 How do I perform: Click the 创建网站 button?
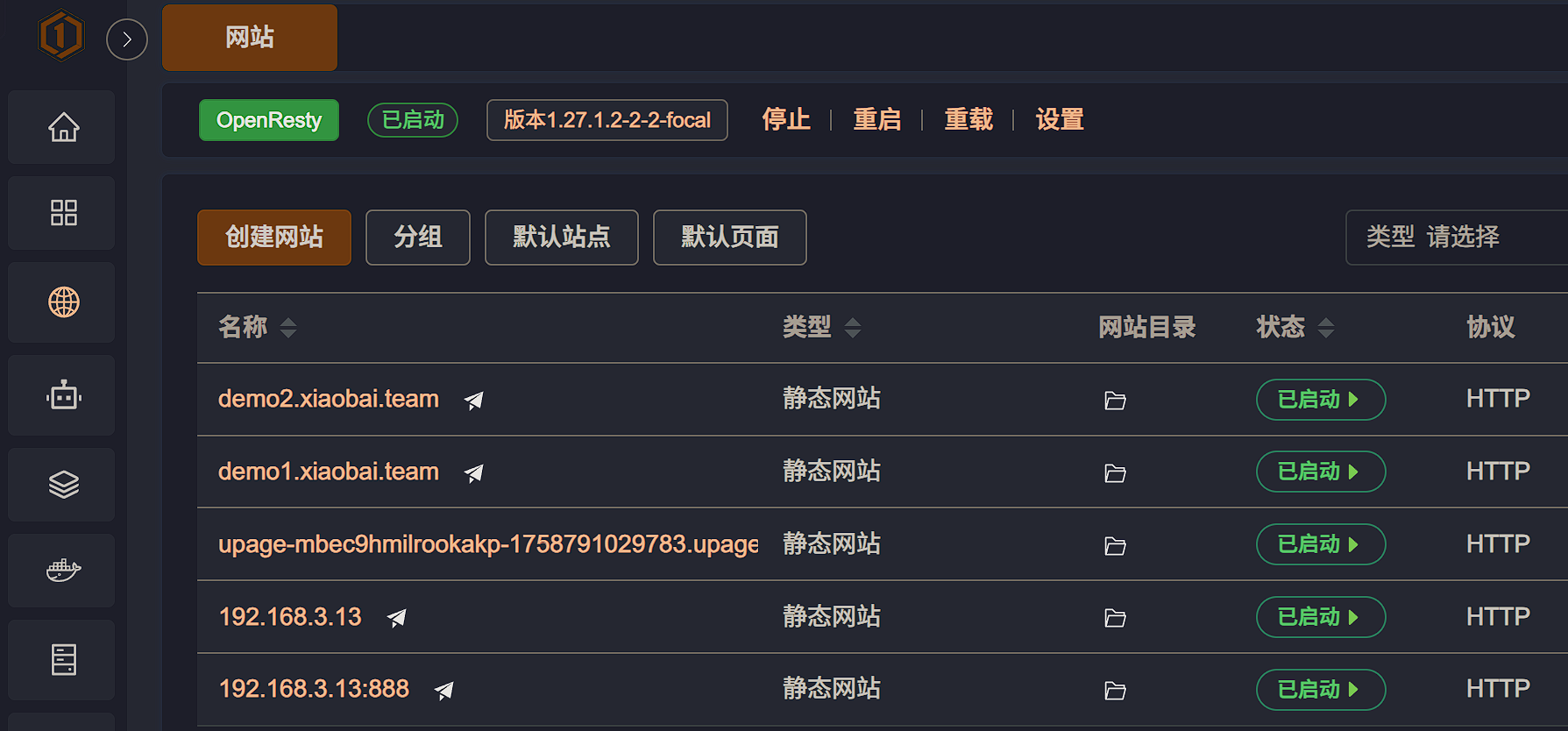pyautogui.click(x=274, y=238)
